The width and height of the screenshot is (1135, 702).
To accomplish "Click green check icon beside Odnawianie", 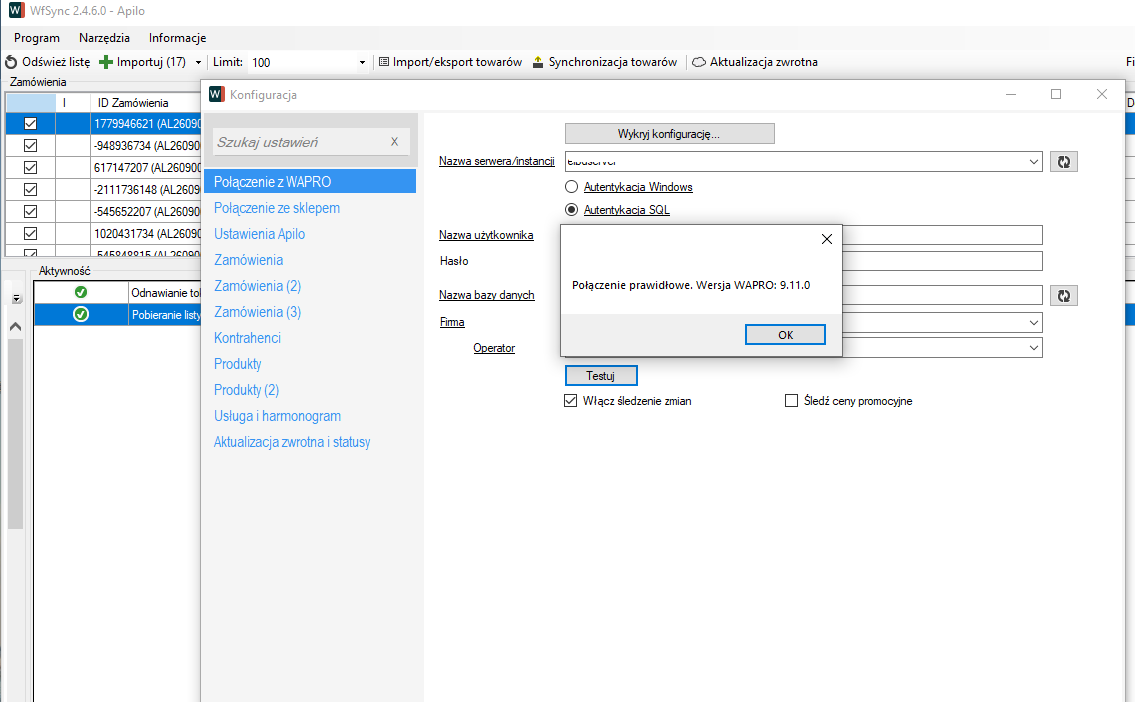I will click(x=81, y=292).
